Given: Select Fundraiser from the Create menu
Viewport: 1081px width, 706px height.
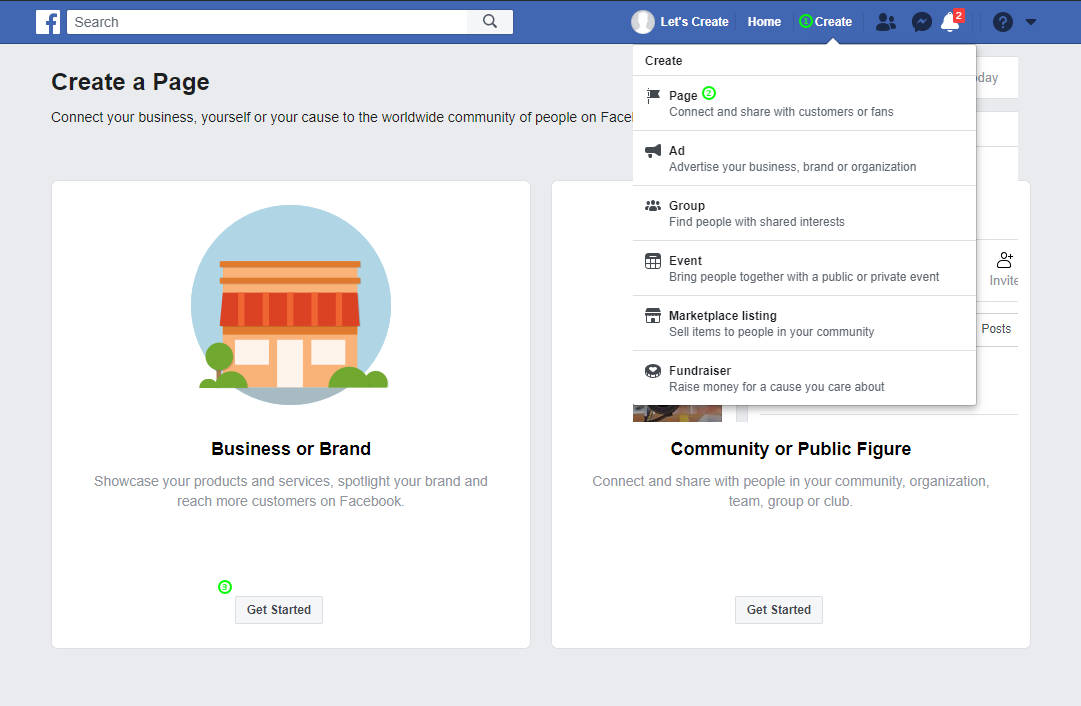Looking at the screenshot, I should pos(700,370).
